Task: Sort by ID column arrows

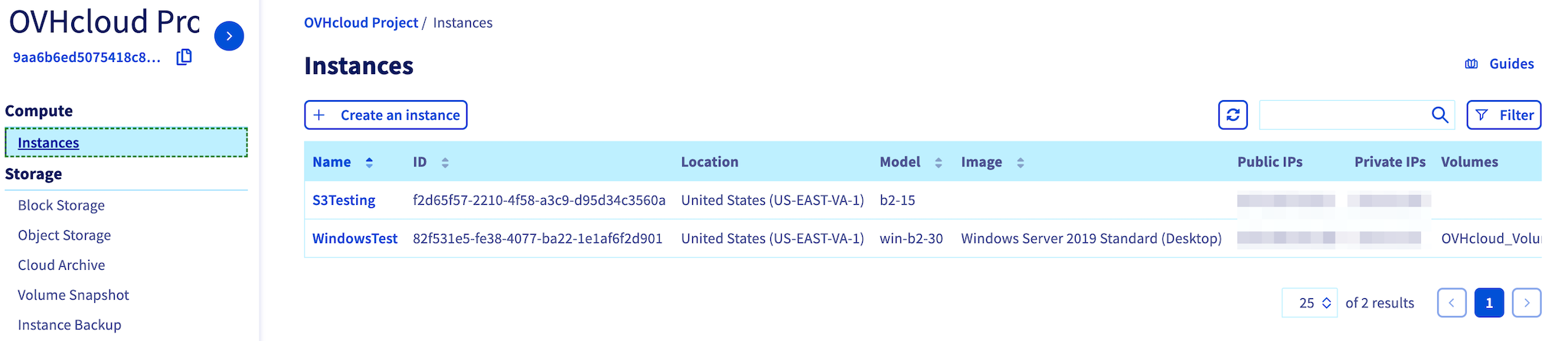Action: (x=445, y=162)
